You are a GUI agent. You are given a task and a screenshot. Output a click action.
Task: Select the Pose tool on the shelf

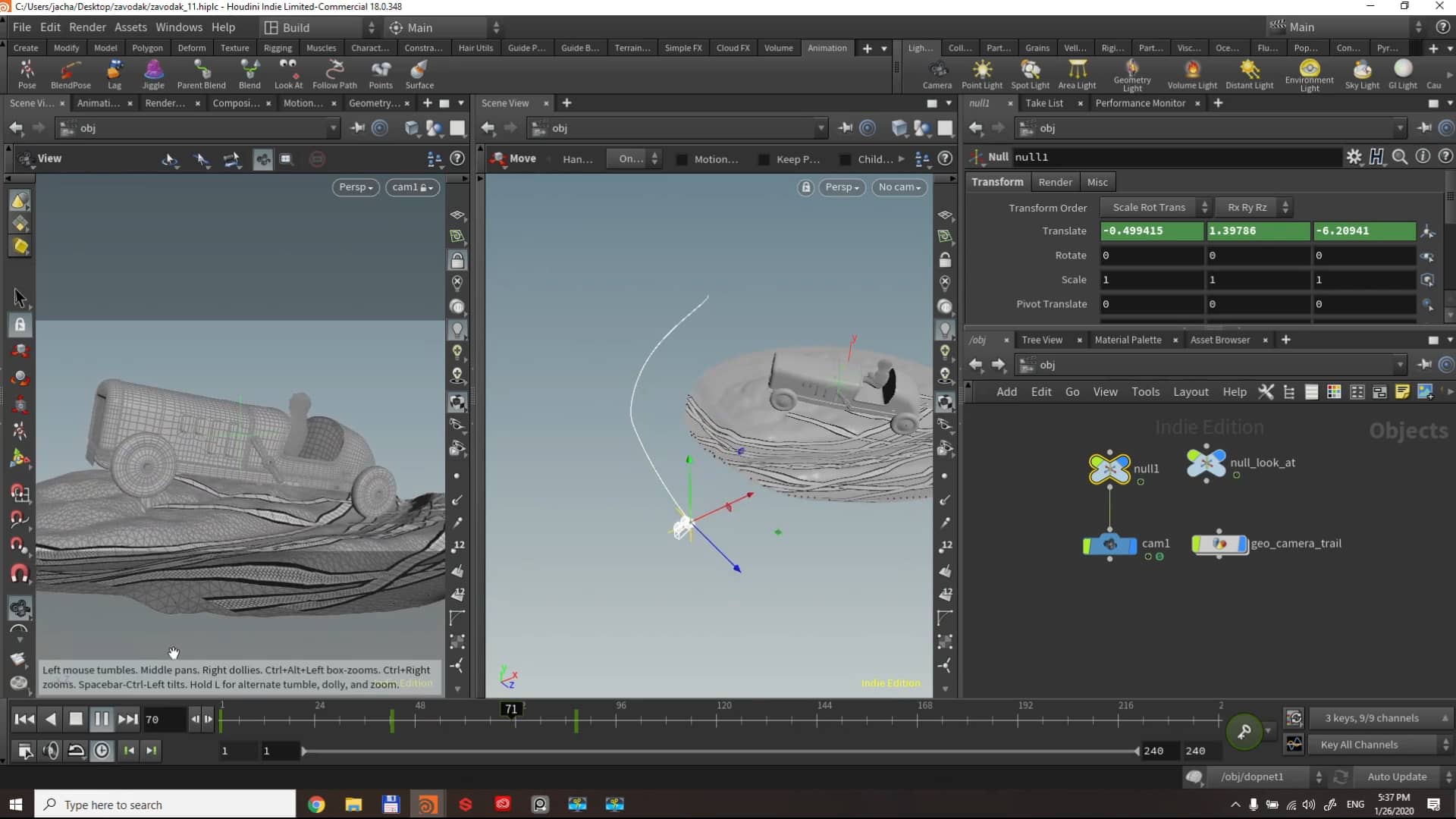(27, 74)
